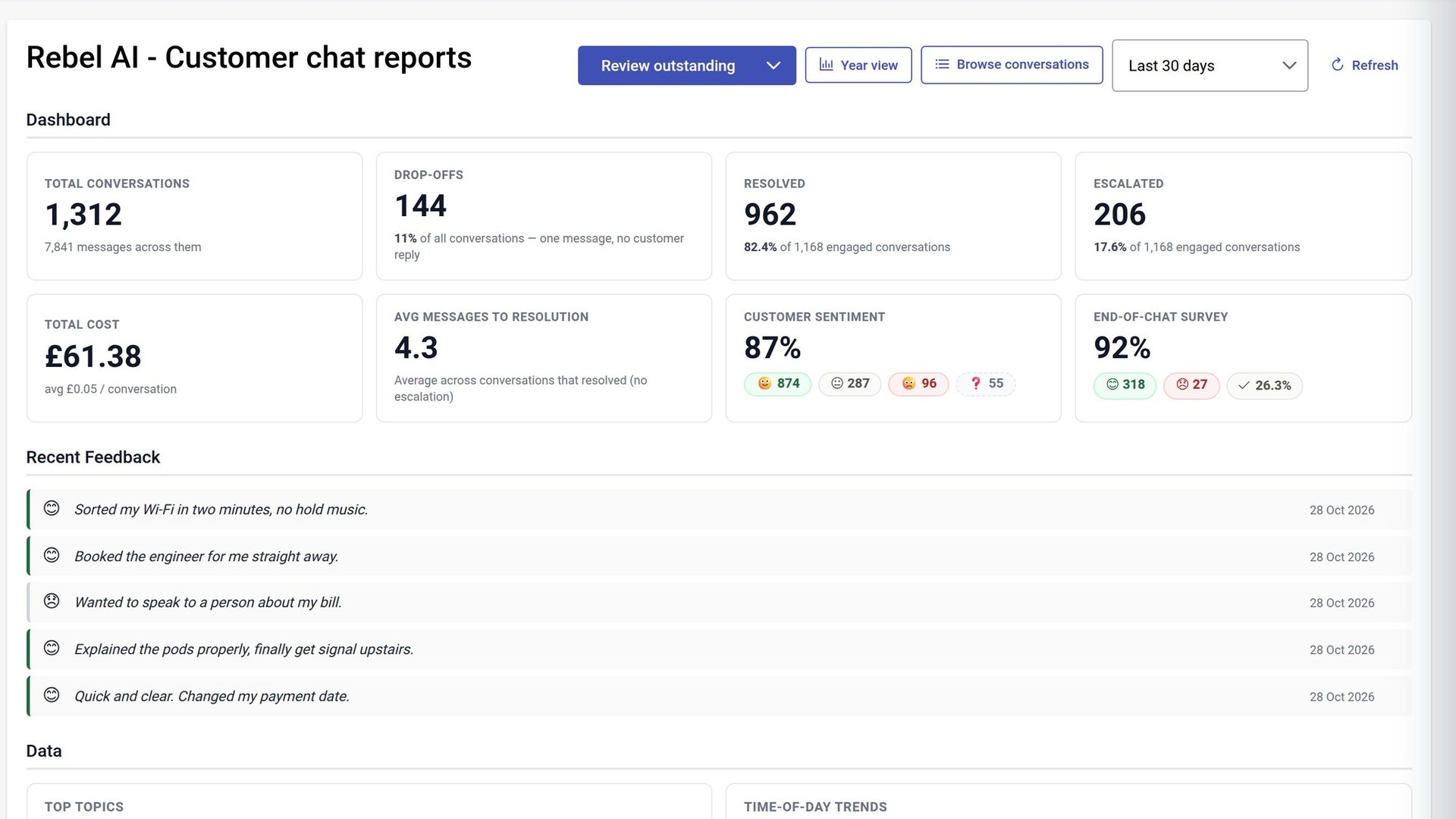Select the 96 negative sentiment pill

(918, 384)
